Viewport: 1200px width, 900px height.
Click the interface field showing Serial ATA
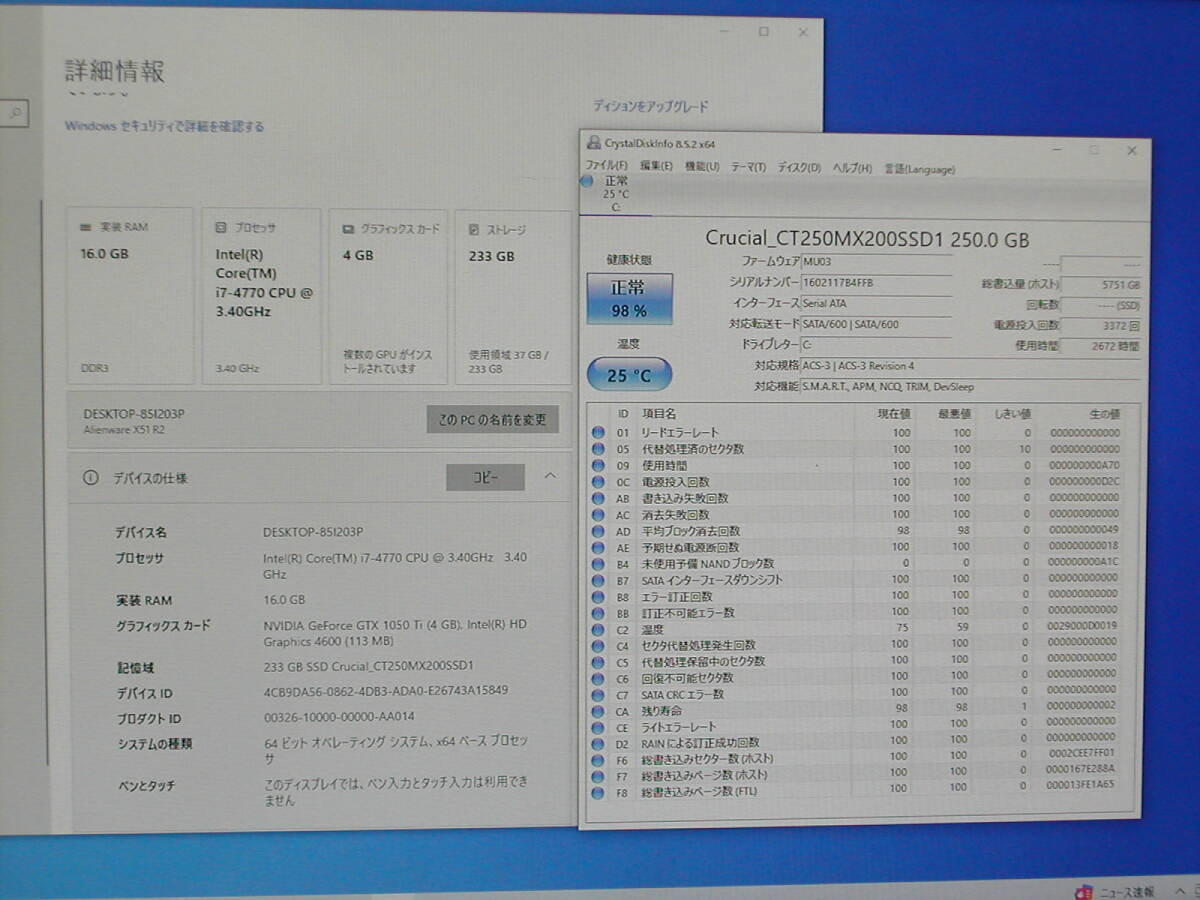pos(876,303)
